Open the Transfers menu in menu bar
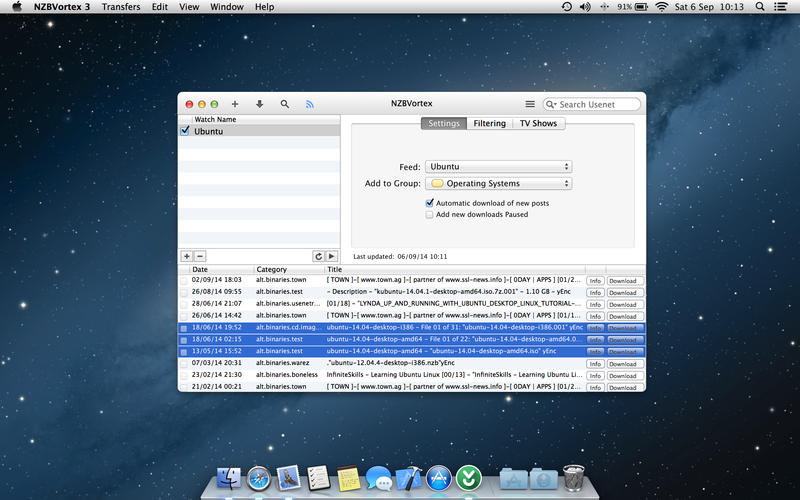Image resolution: width=800 pixels, height=500 pixels. [x=121, y=7]
